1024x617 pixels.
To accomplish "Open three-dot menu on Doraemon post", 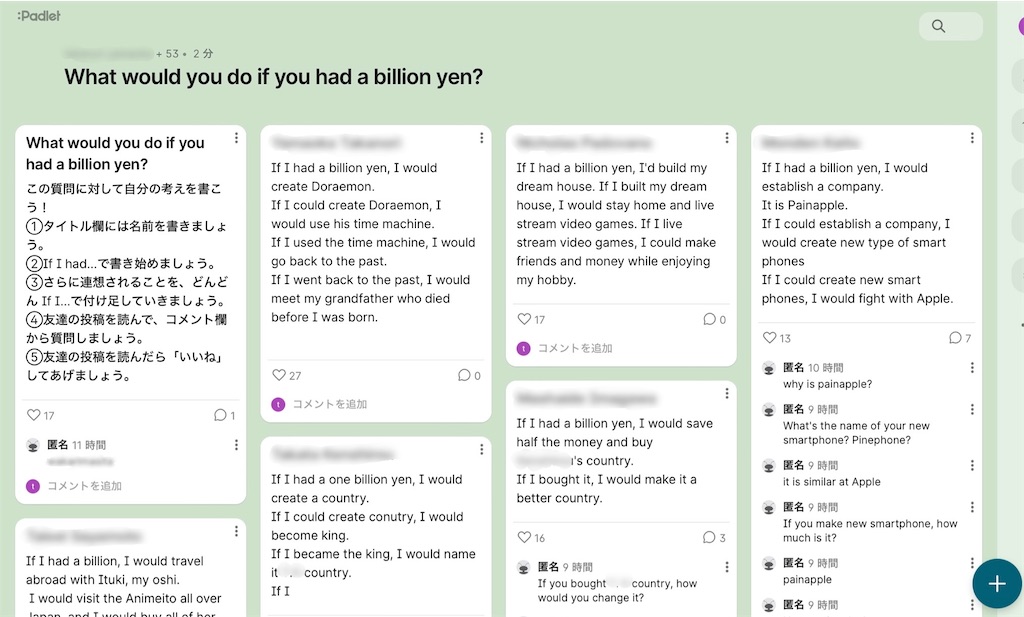I will click(x=481, y=138).
